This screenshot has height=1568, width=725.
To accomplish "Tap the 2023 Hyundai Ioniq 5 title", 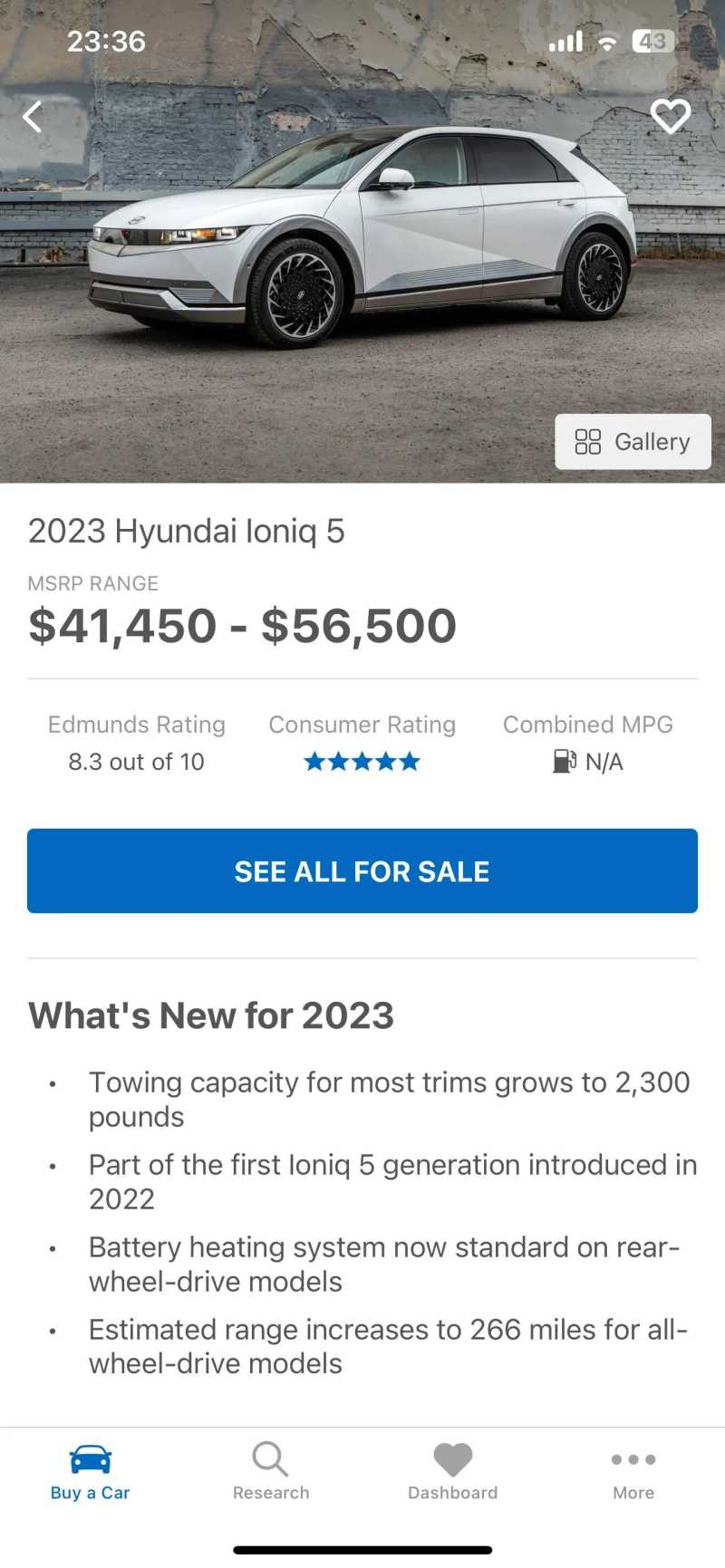I will [x=187, y=531].
